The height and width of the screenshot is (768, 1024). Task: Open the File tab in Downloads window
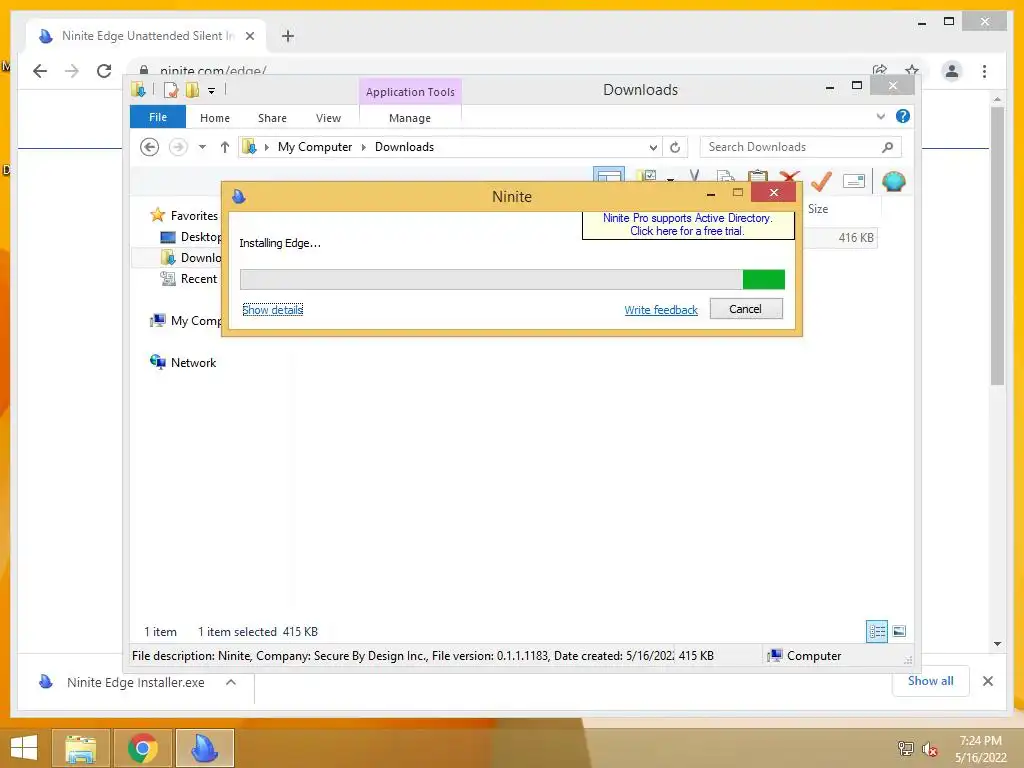[x=158, y=117]
